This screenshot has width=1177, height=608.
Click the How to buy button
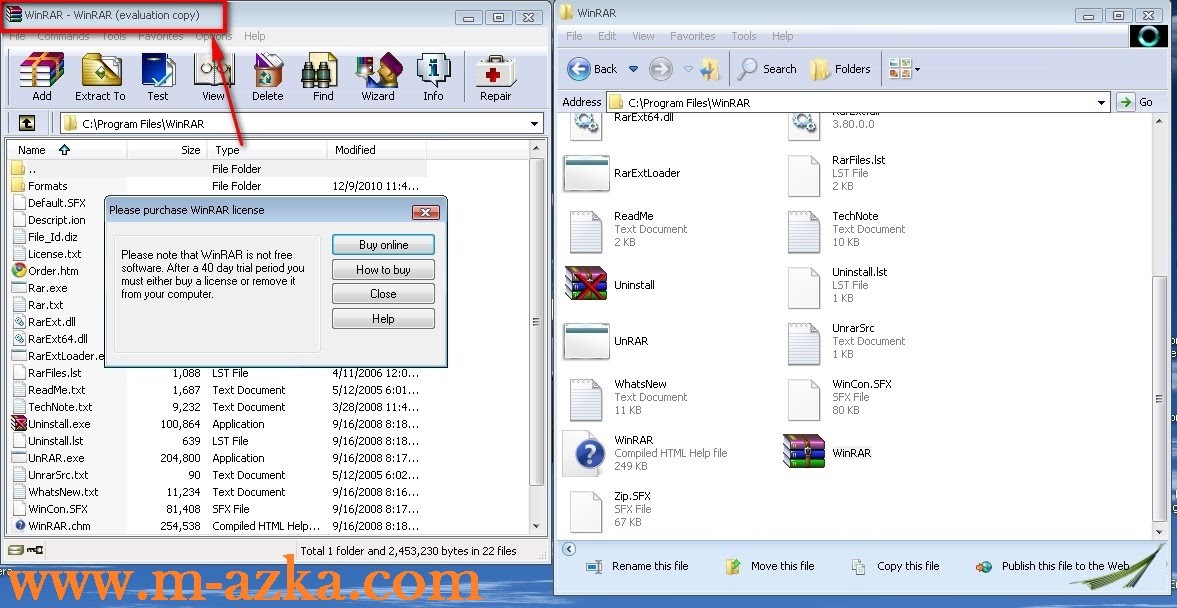coord(384,269)
